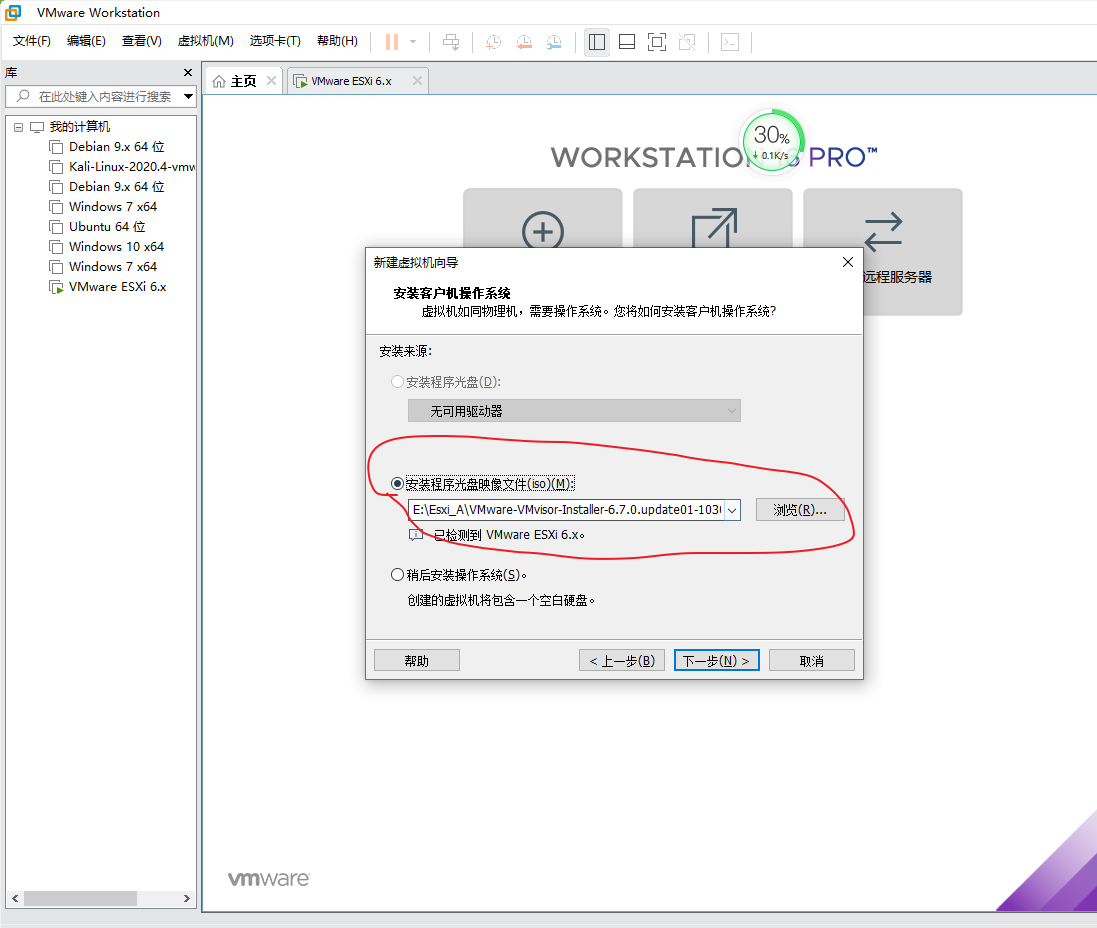
Task: Toggle the show library sidebar toolbar icon
Action: coord(597,42)
